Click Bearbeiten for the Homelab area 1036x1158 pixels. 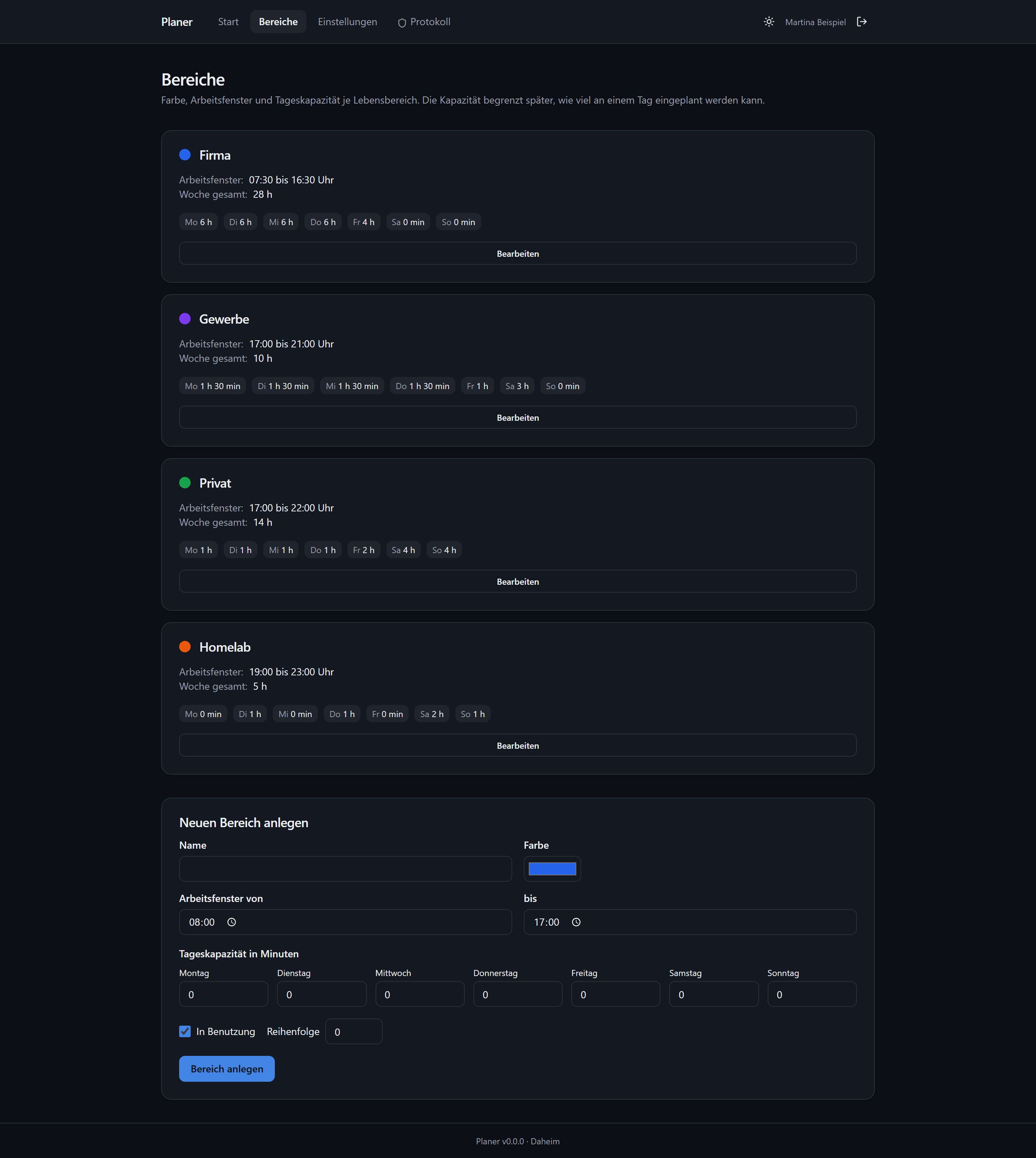click(517, 745)
